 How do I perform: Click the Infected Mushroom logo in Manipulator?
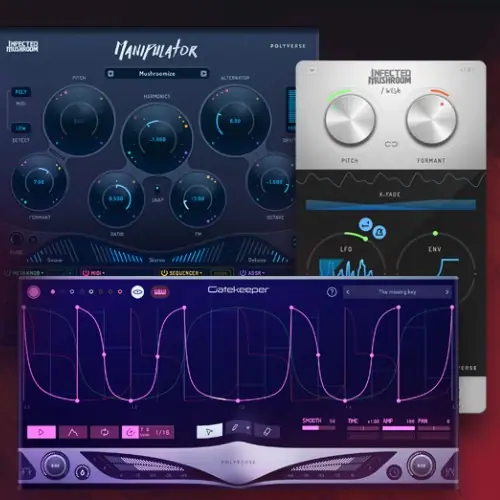pos(22,46)
